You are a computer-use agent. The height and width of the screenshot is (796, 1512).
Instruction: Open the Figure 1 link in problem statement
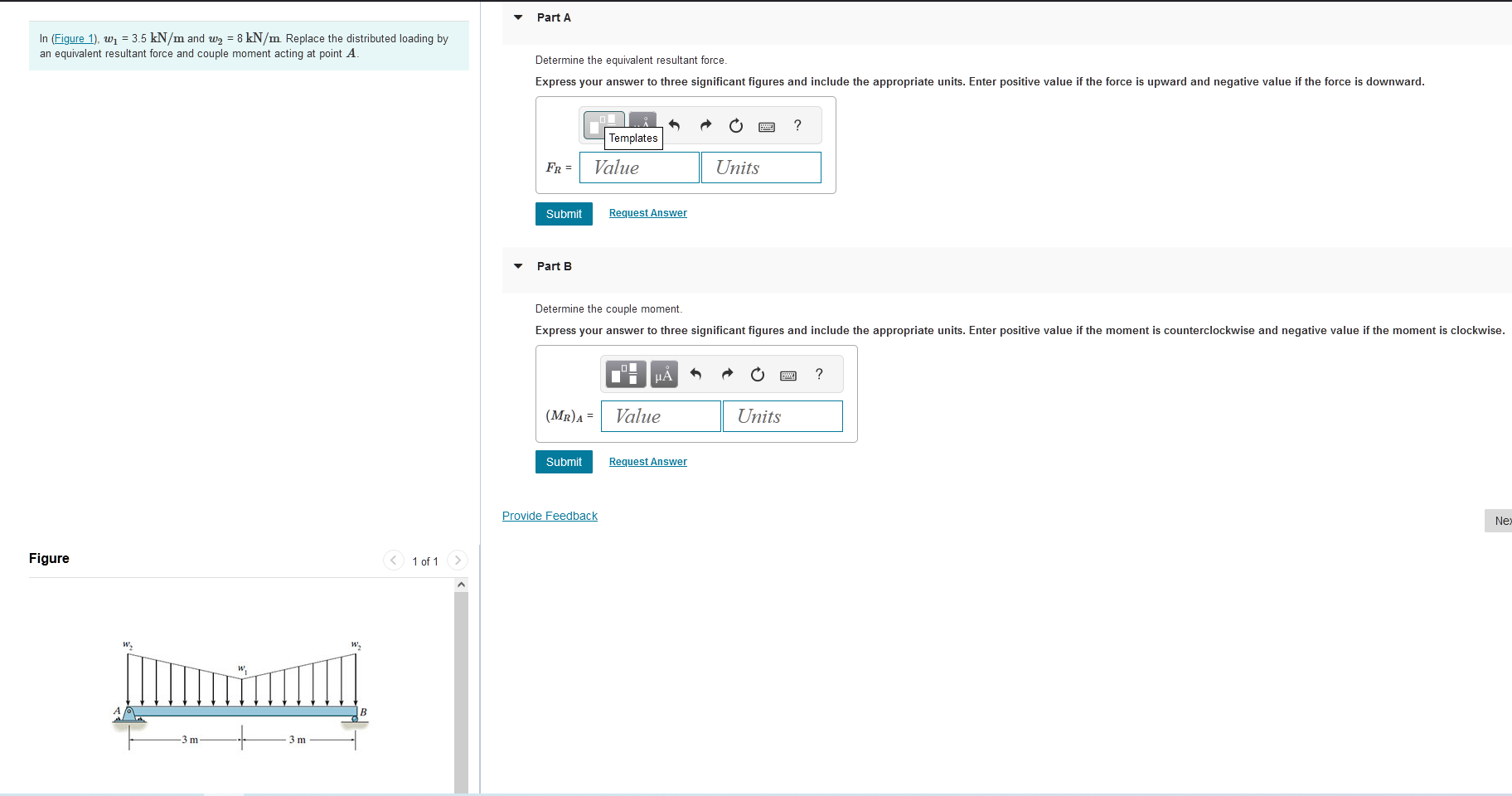(x=75, y=38)
